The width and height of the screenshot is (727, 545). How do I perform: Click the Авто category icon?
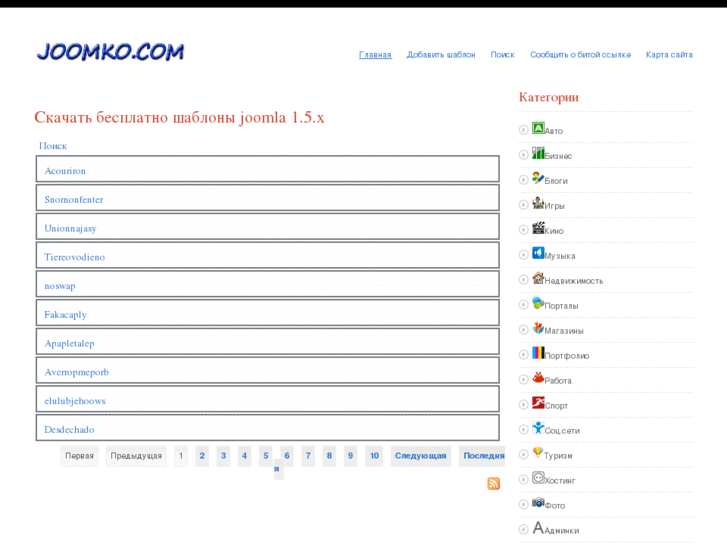[538, 128]
